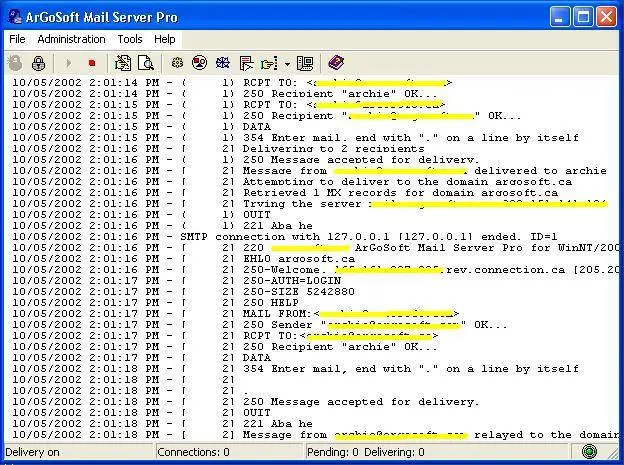Click the 'Delivery on' status text
This screenshot has height=465, width=624.
(x=32, y=452)
